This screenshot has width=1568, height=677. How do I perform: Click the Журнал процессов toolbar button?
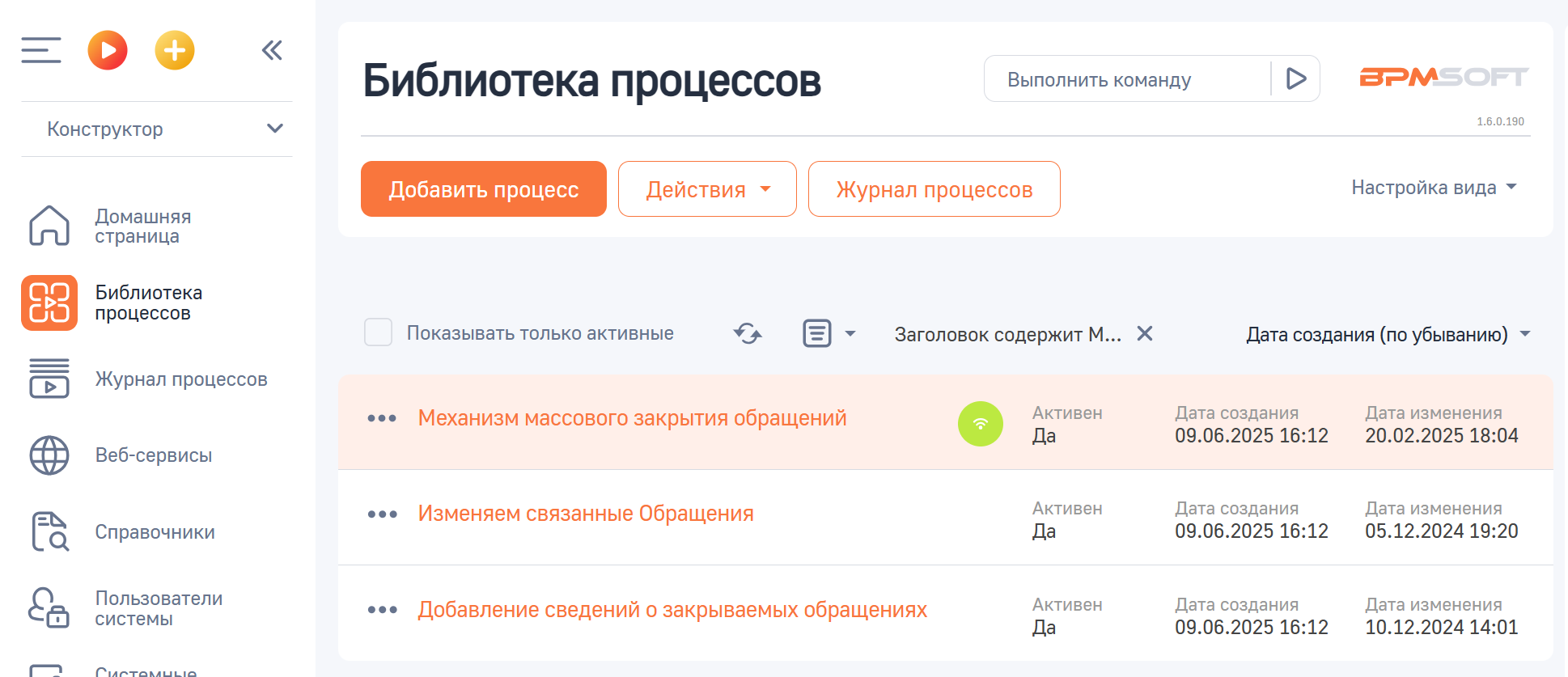934,189
